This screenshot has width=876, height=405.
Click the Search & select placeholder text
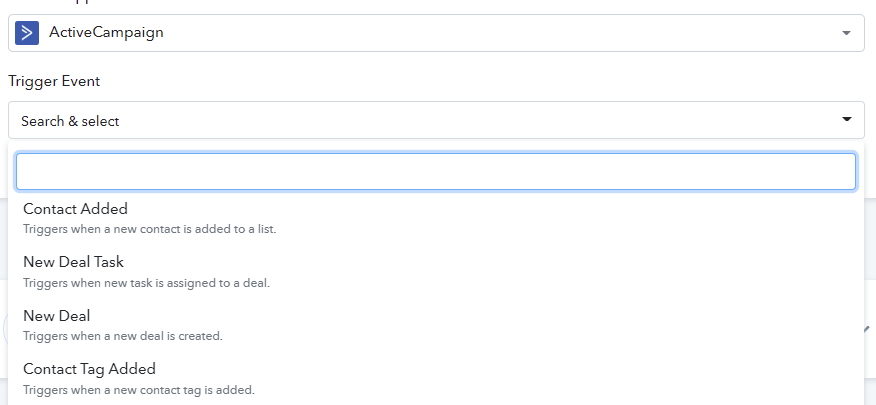(70, 121)
